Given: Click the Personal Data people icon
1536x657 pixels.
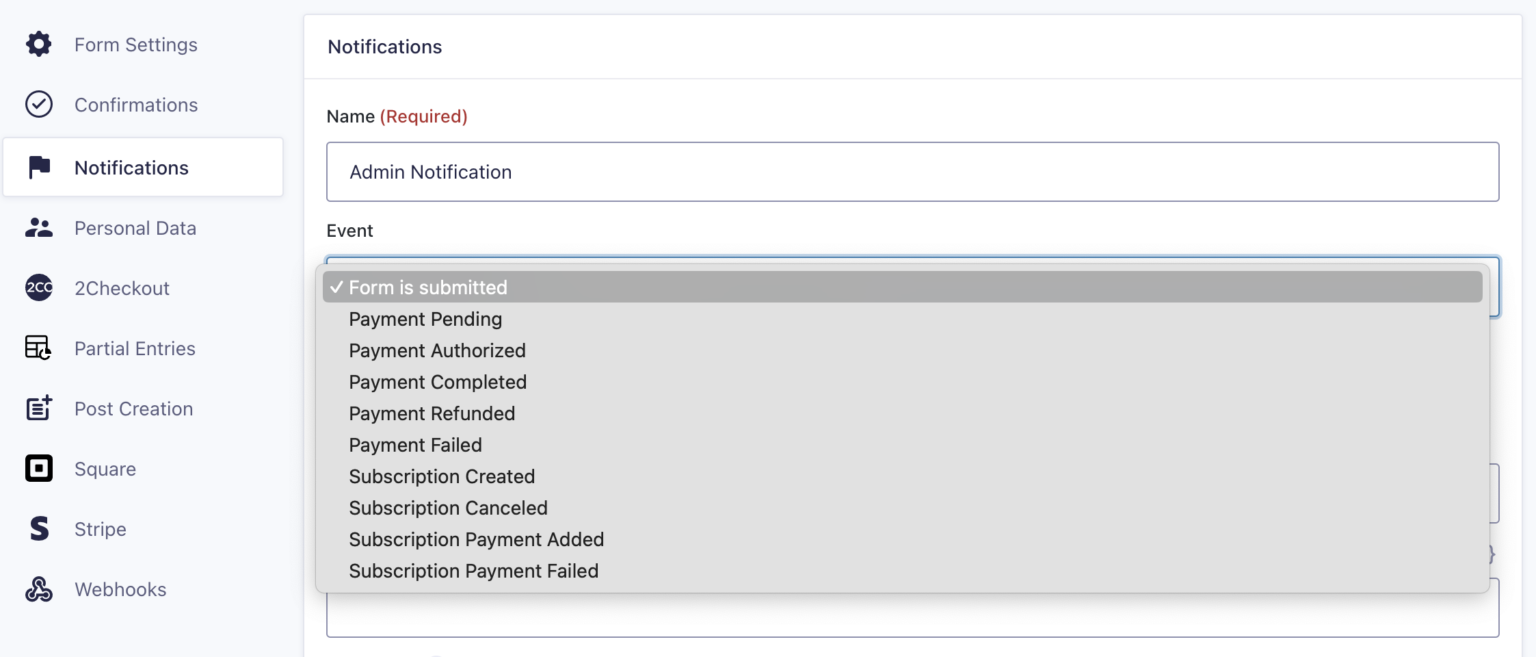Looking at the screenshot, I should [x=38, y=227].
